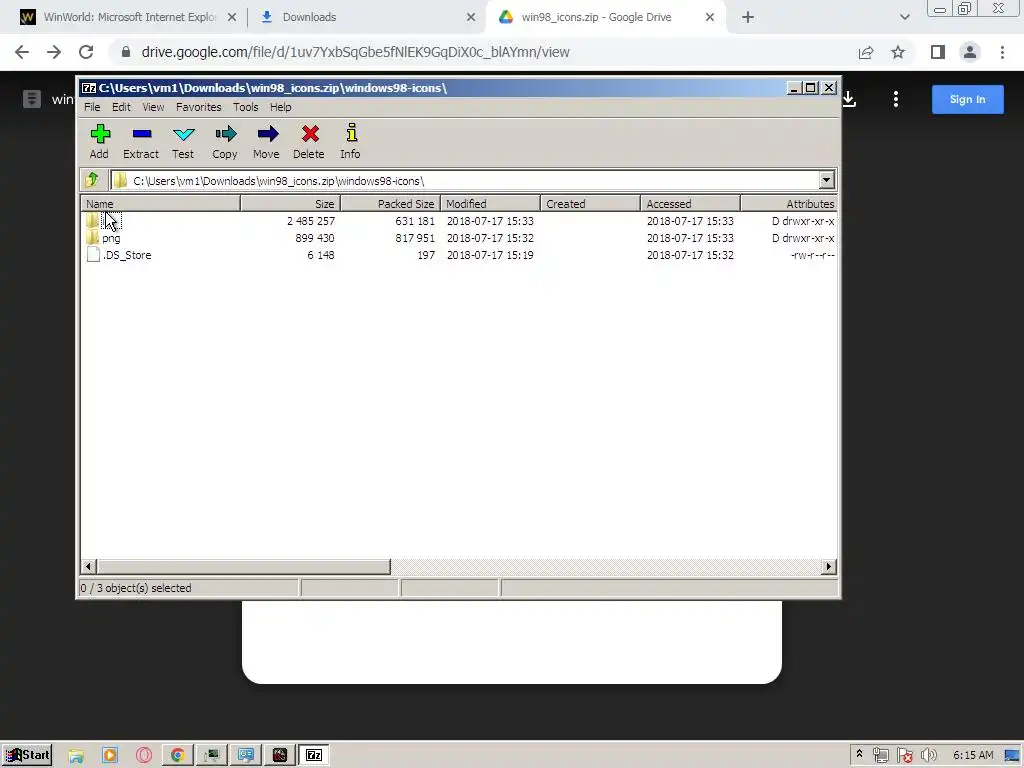This screenshot has height=768, width=1024.
Task: Click the .DS_Store file name
Action: (x=127, y=255)
